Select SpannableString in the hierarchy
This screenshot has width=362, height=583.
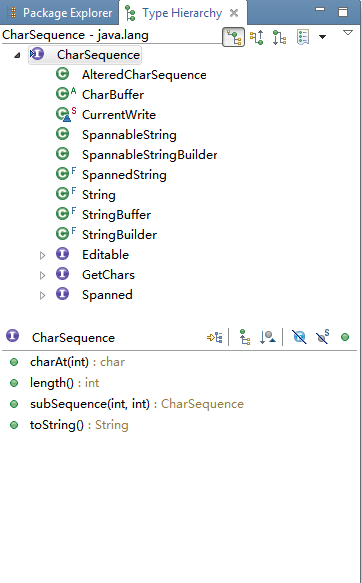129,135
